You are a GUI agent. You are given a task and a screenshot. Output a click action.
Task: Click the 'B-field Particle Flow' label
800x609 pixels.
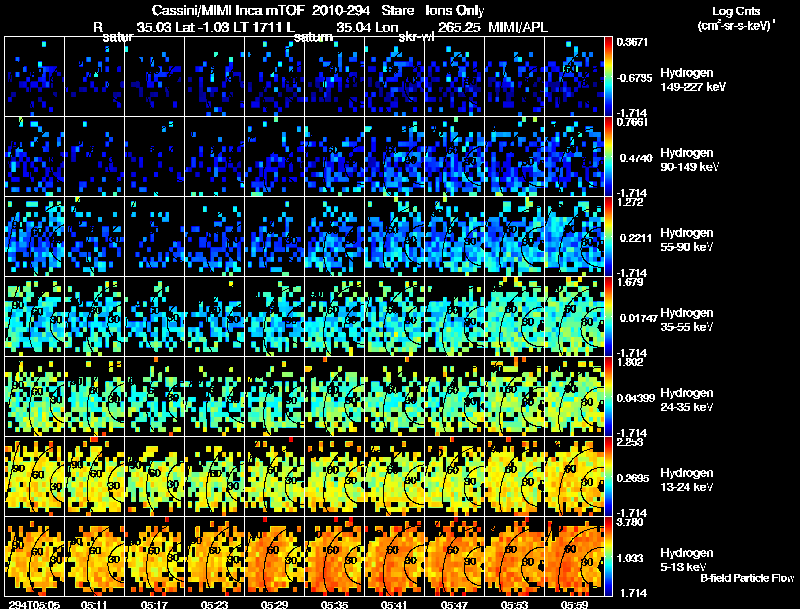747,578
